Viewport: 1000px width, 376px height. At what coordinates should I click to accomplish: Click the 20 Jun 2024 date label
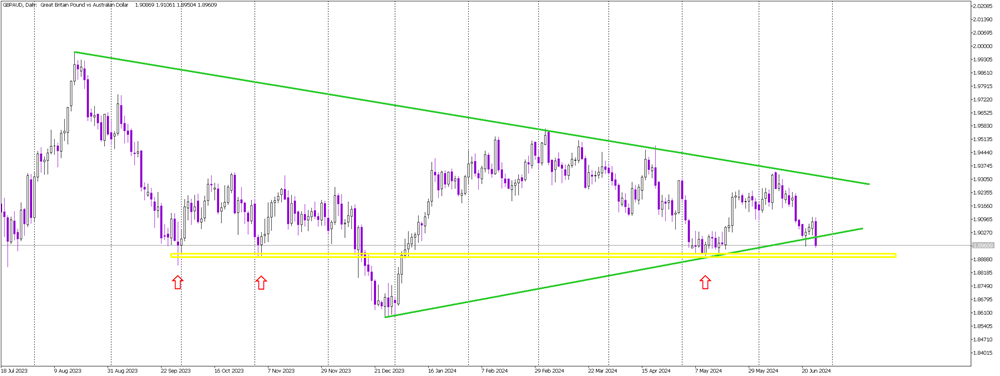point(816,370)
